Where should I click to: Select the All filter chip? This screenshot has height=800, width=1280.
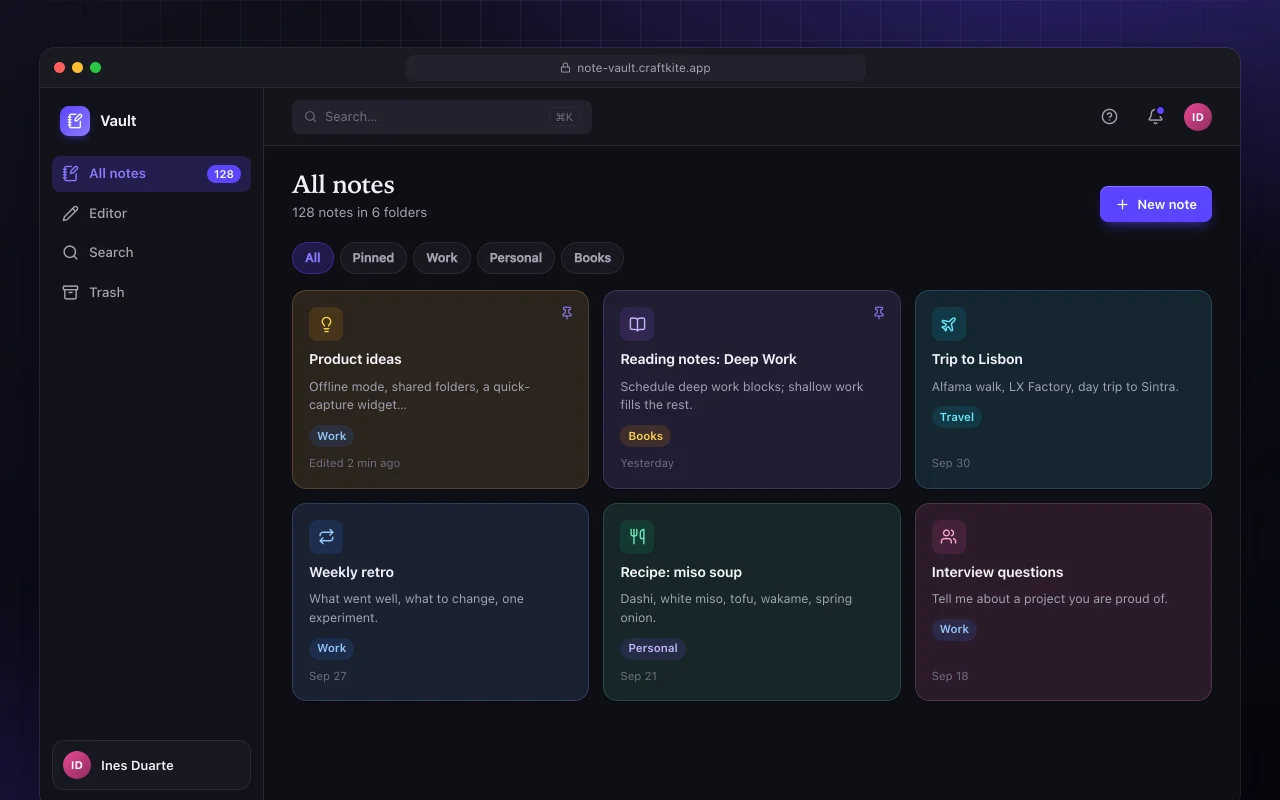tap(313, 258)
